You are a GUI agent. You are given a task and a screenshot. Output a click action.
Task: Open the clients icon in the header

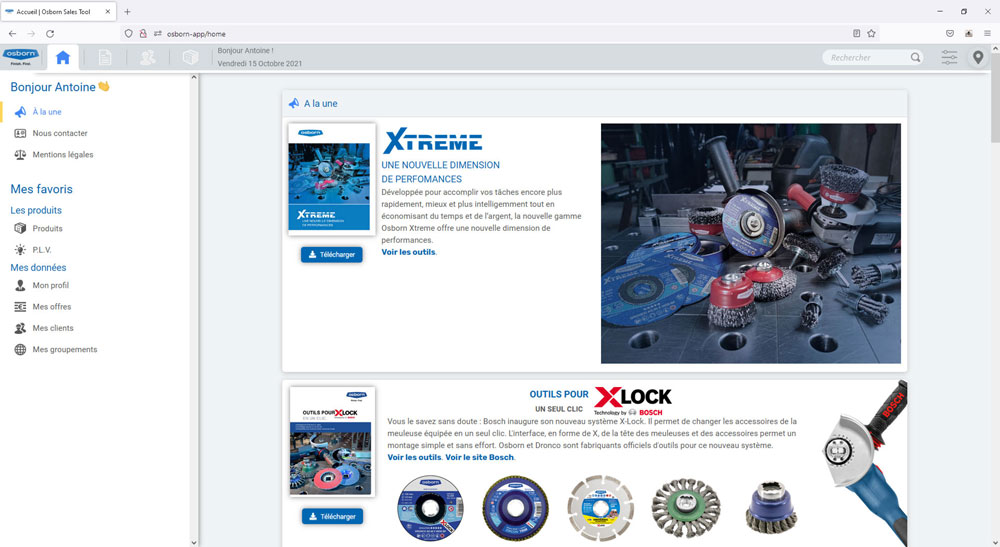click(x=147, y=57)
